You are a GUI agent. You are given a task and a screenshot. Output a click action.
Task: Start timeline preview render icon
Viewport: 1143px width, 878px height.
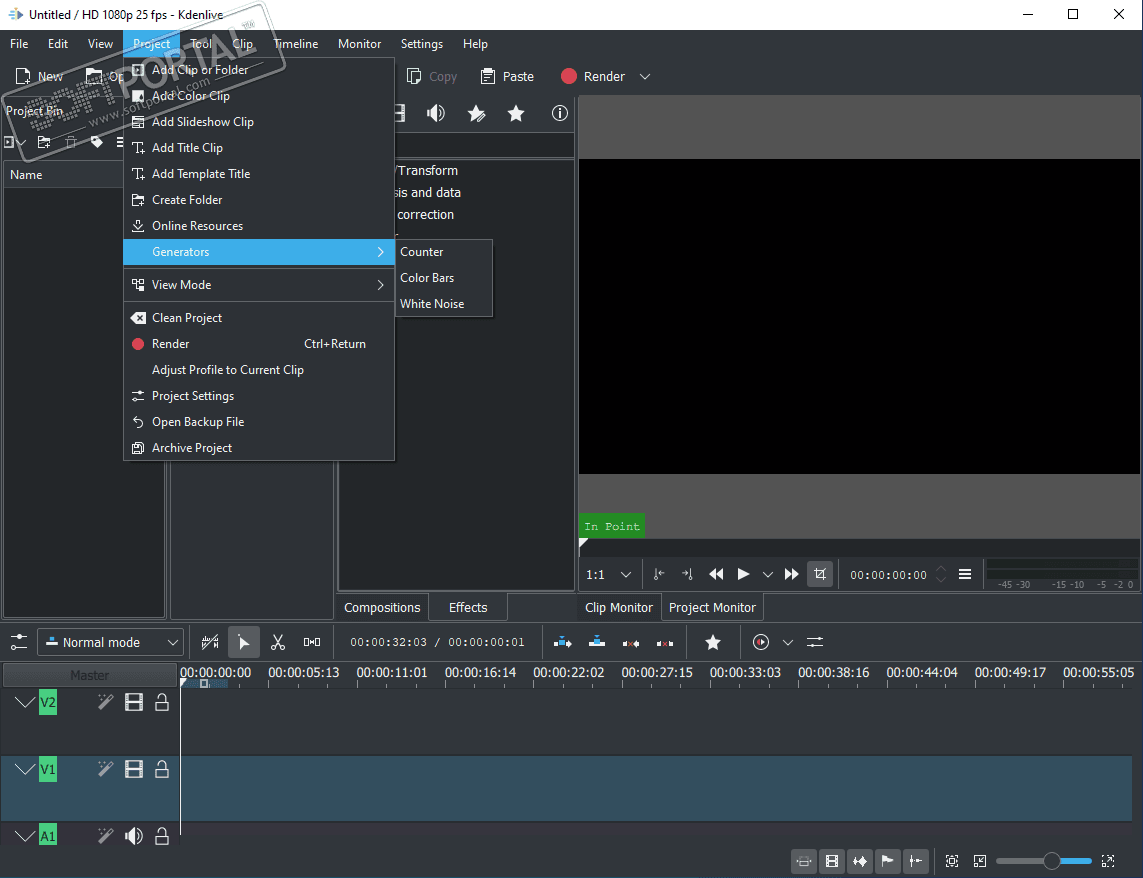click(760, 642)
